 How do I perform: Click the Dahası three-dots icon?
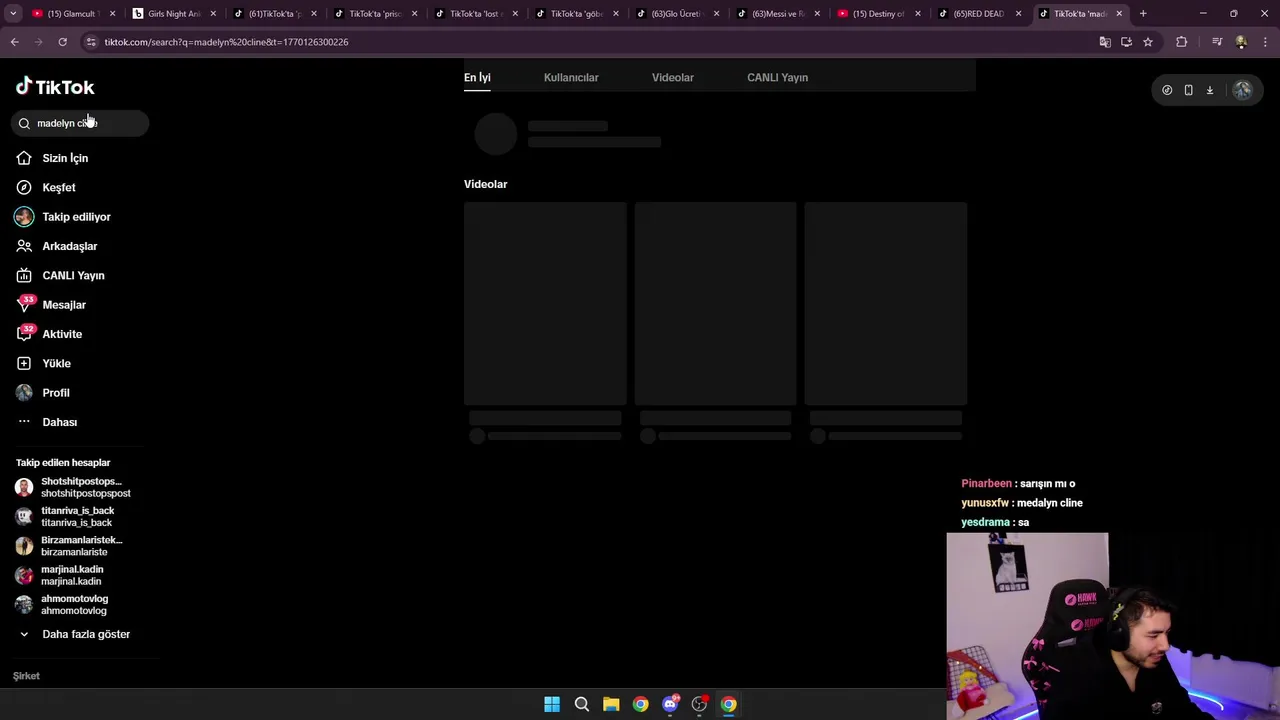[24, 422]
